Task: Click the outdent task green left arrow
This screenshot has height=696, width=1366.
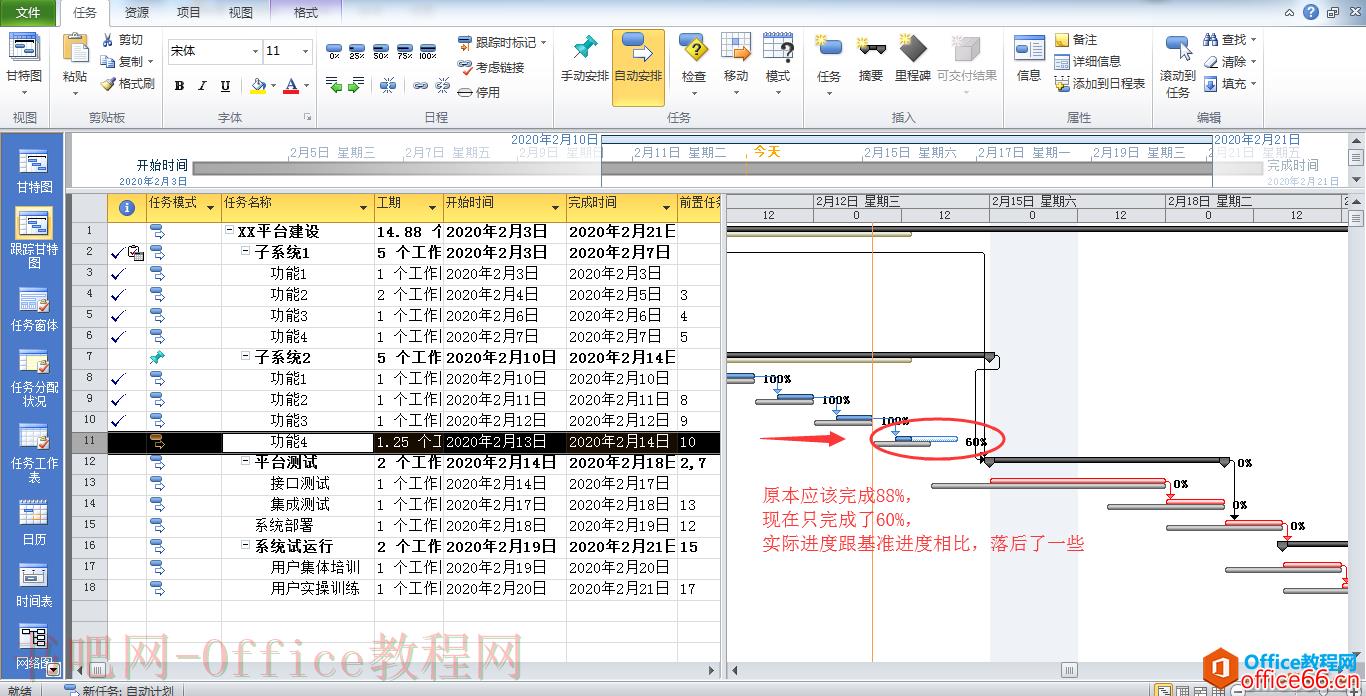Action: pos(334,86)
